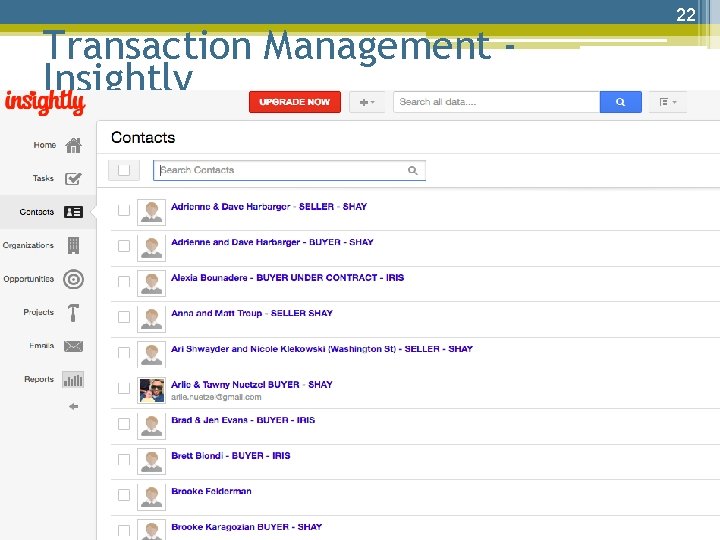The image size is (720, 540).
Task: Open Home via the house icon
Action: coord(73,146)
